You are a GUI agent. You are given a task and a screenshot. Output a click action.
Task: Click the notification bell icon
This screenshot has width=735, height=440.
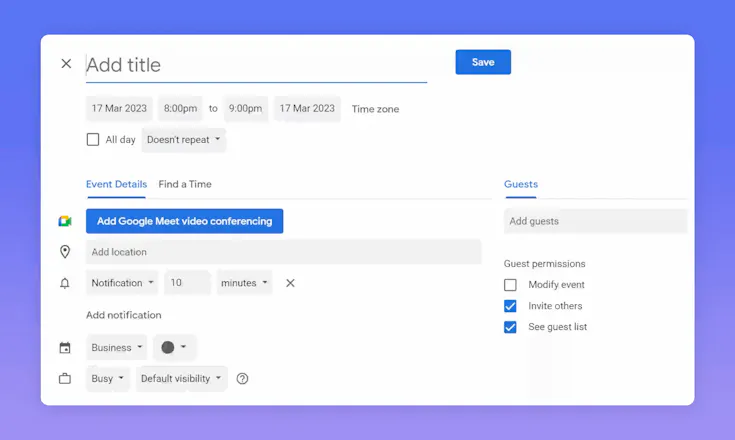(65, 283)
